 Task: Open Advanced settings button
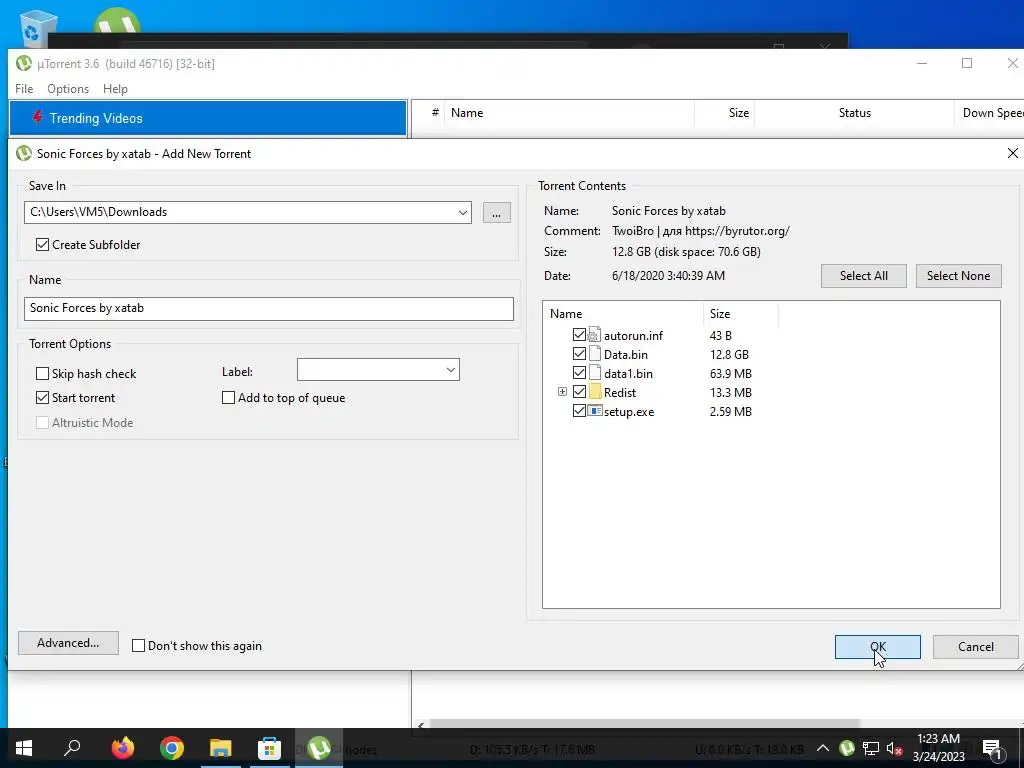(69, 643)
